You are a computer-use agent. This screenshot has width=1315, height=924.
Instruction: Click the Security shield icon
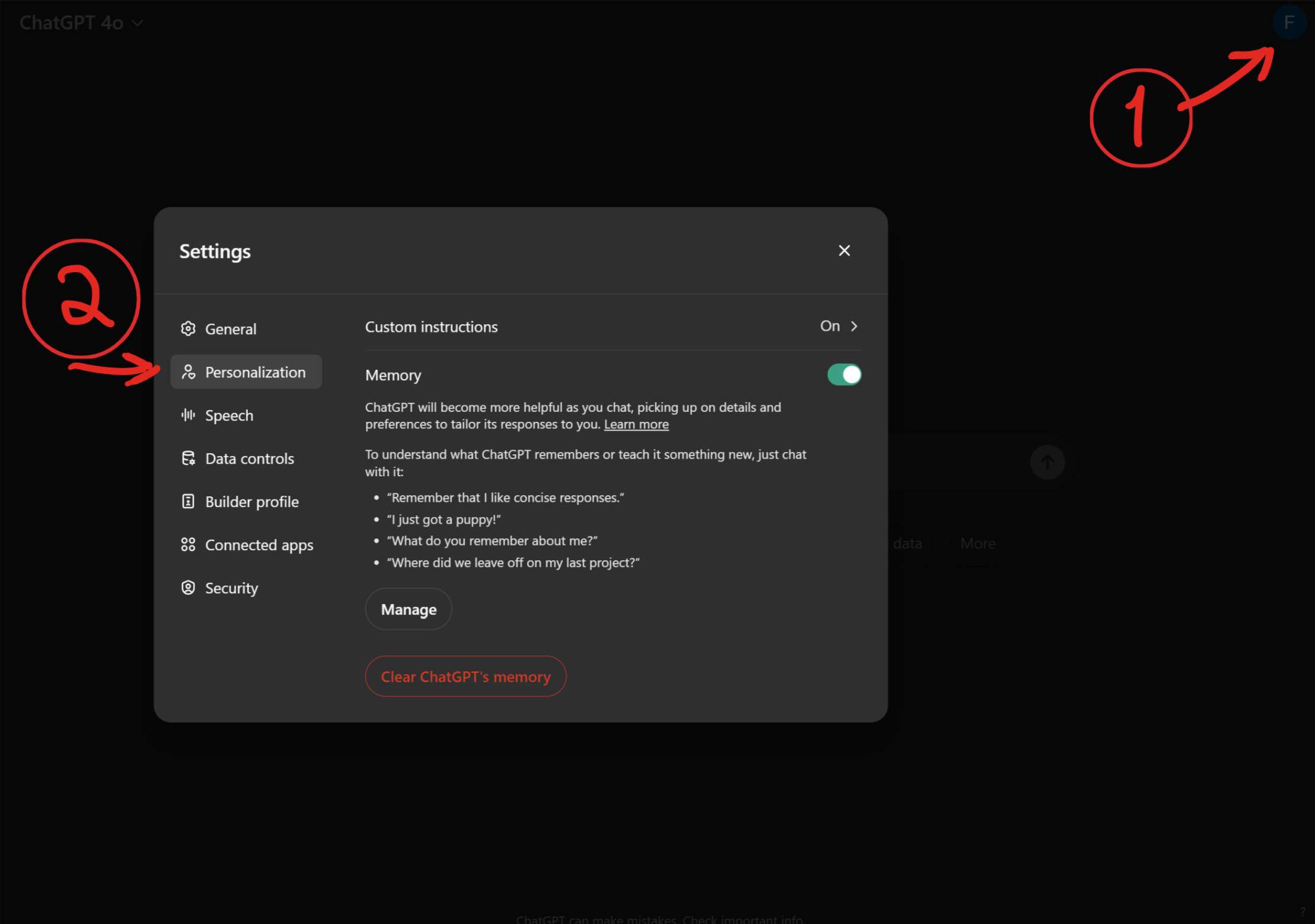pos(188,587)
